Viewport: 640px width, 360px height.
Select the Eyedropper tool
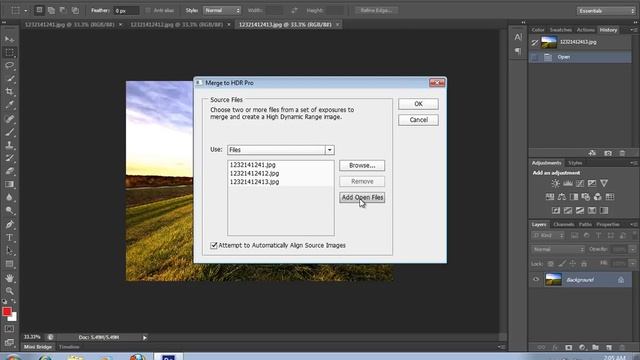pyautogui.click(x=9, y=105)
